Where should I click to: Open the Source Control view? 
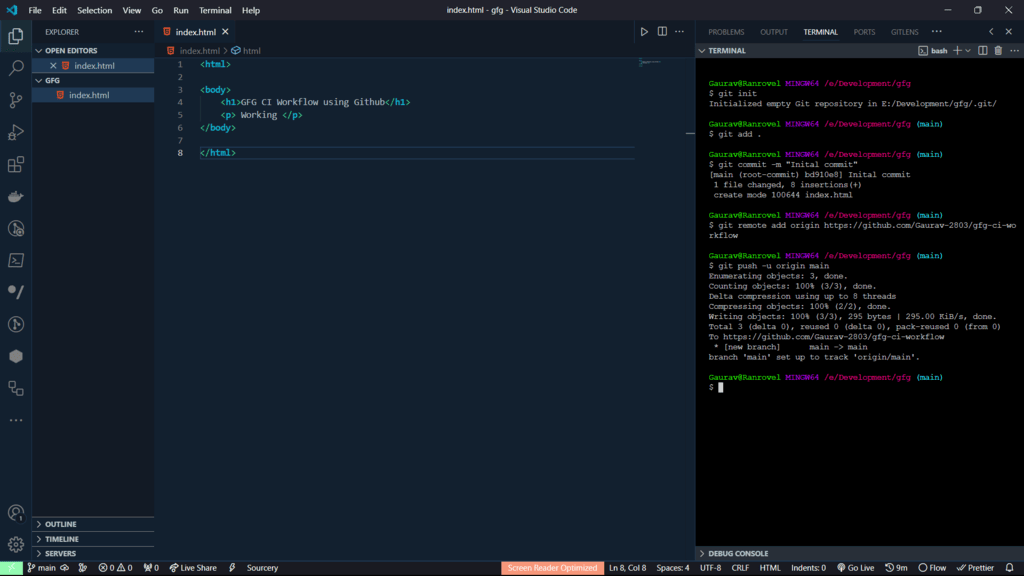(16, 100)
